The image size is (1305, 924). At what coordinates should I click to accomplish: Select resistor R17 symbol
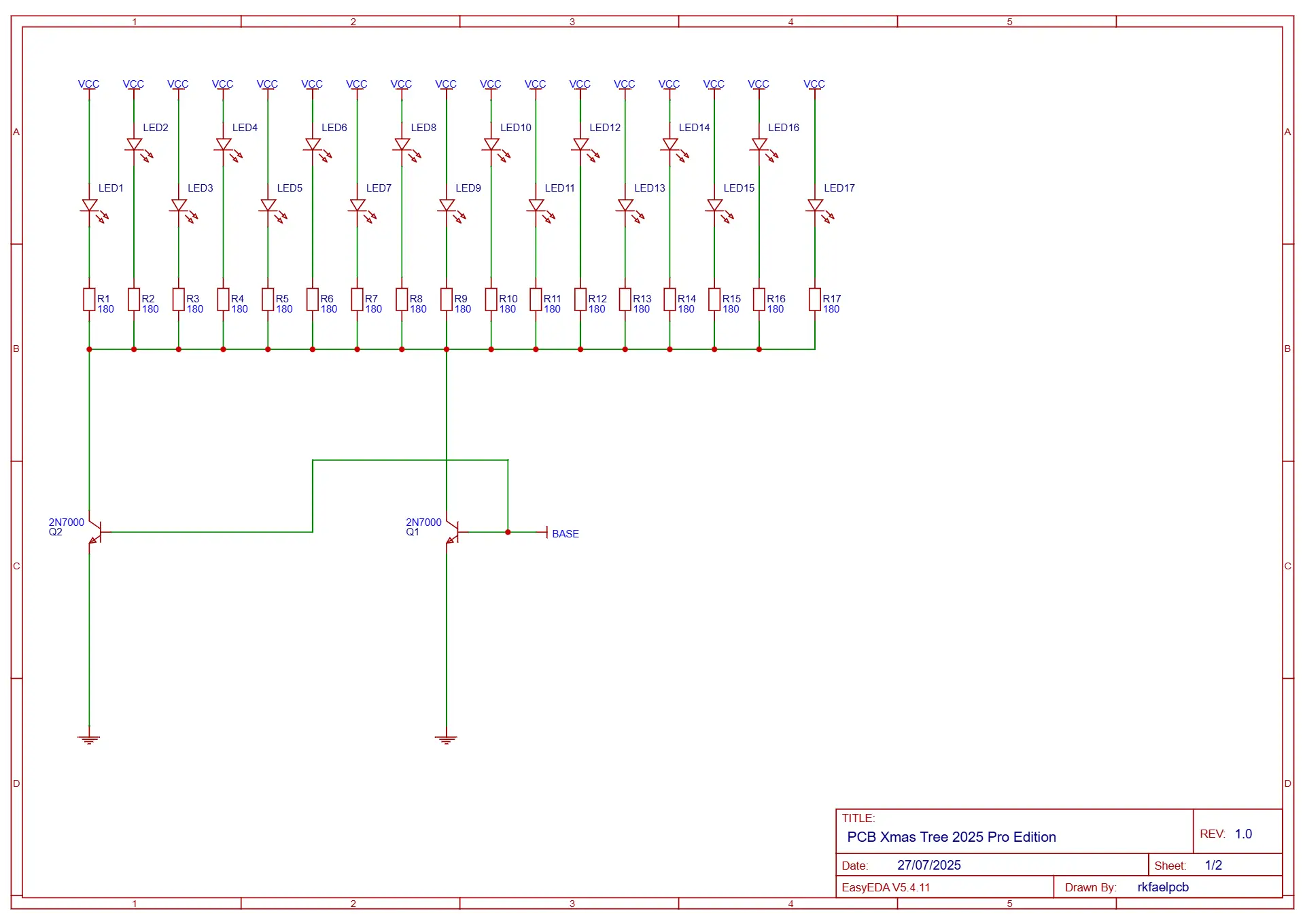(x=815, y=300)
